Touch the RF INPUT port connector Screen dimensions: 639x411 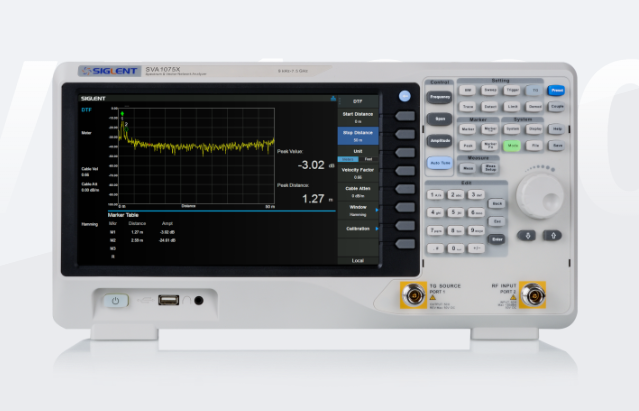(x=532, y=295)
